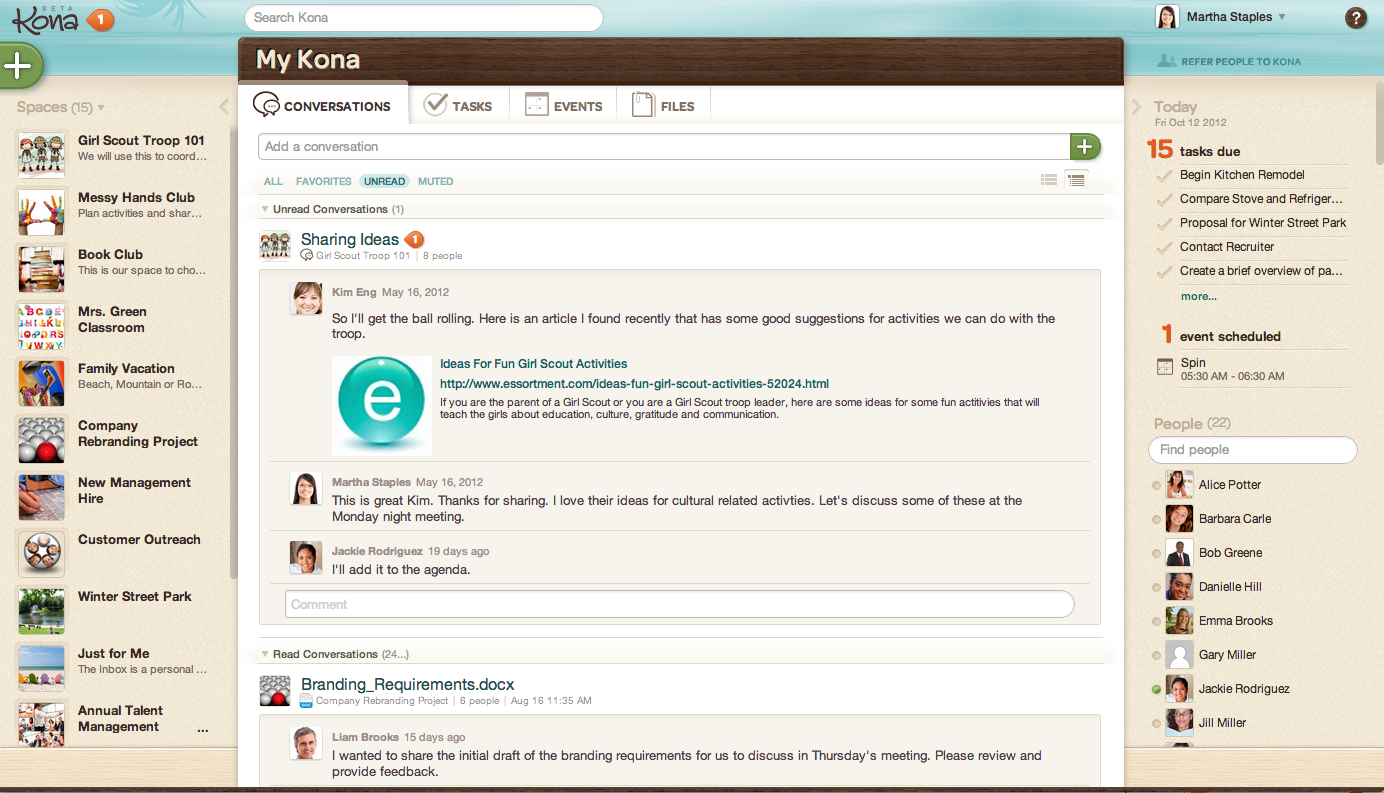Click Martha Staples profile avatar in header
The height and width of the screenshot is (793, 1384).
pos(1167,17)
